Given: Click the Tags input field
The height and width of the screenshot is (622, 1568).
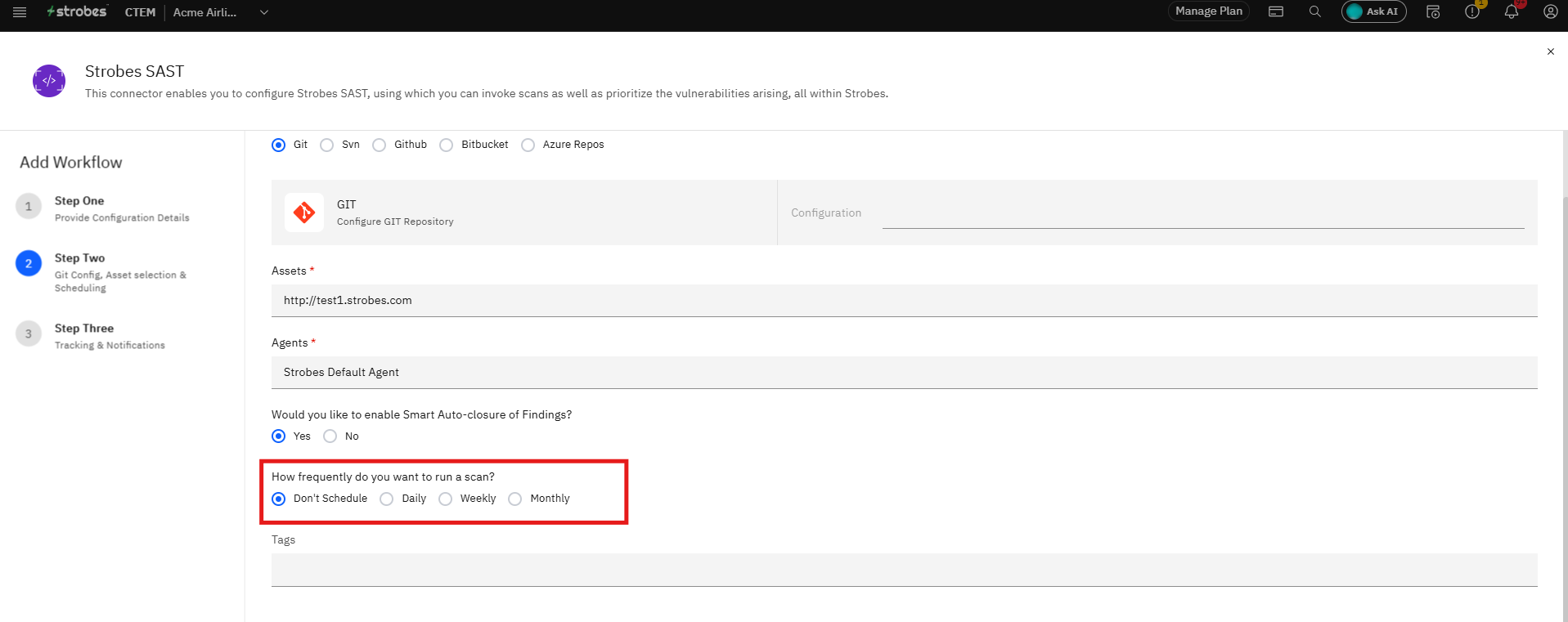Looking at the screenshot, I should tap(905, 570).
